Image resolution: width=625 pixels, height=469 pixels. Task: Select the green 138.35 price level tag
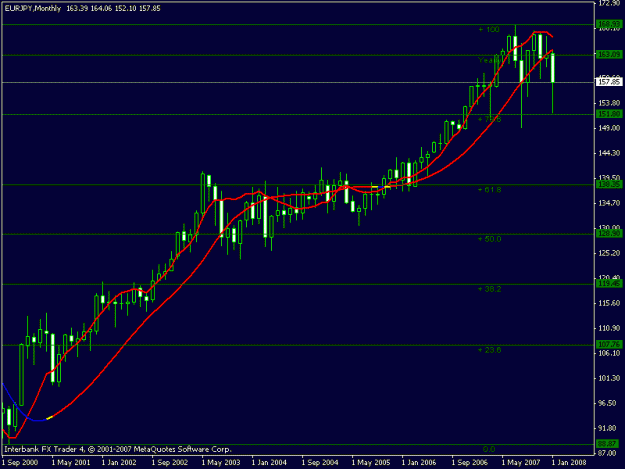coord(609,184)
